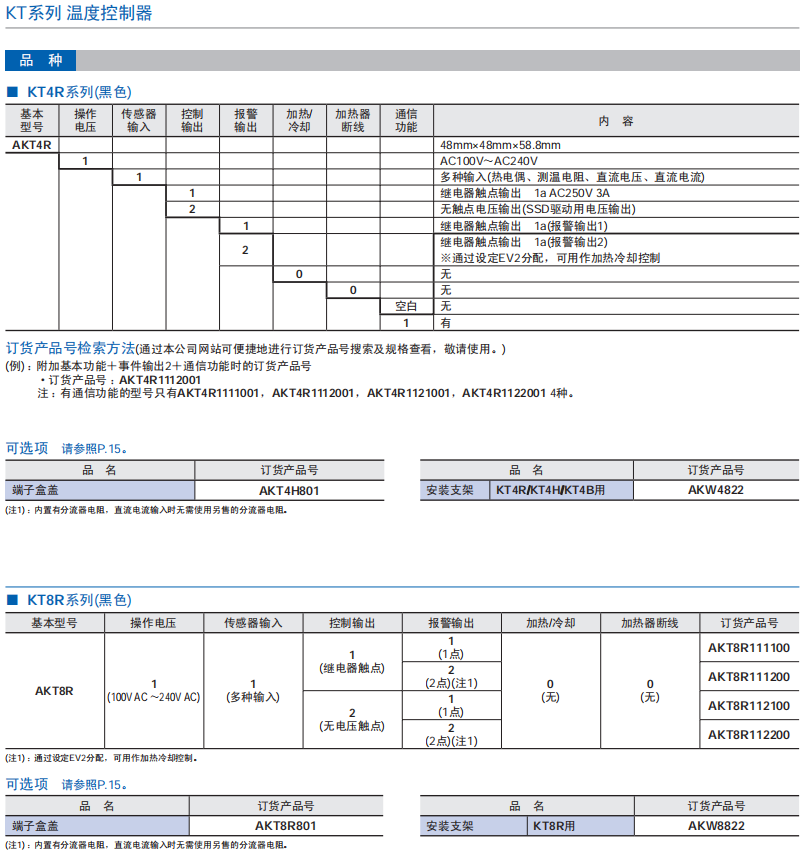Select order number AKT8R801
The height and width of the screenshot is (856, 802).
coord(285,826)
